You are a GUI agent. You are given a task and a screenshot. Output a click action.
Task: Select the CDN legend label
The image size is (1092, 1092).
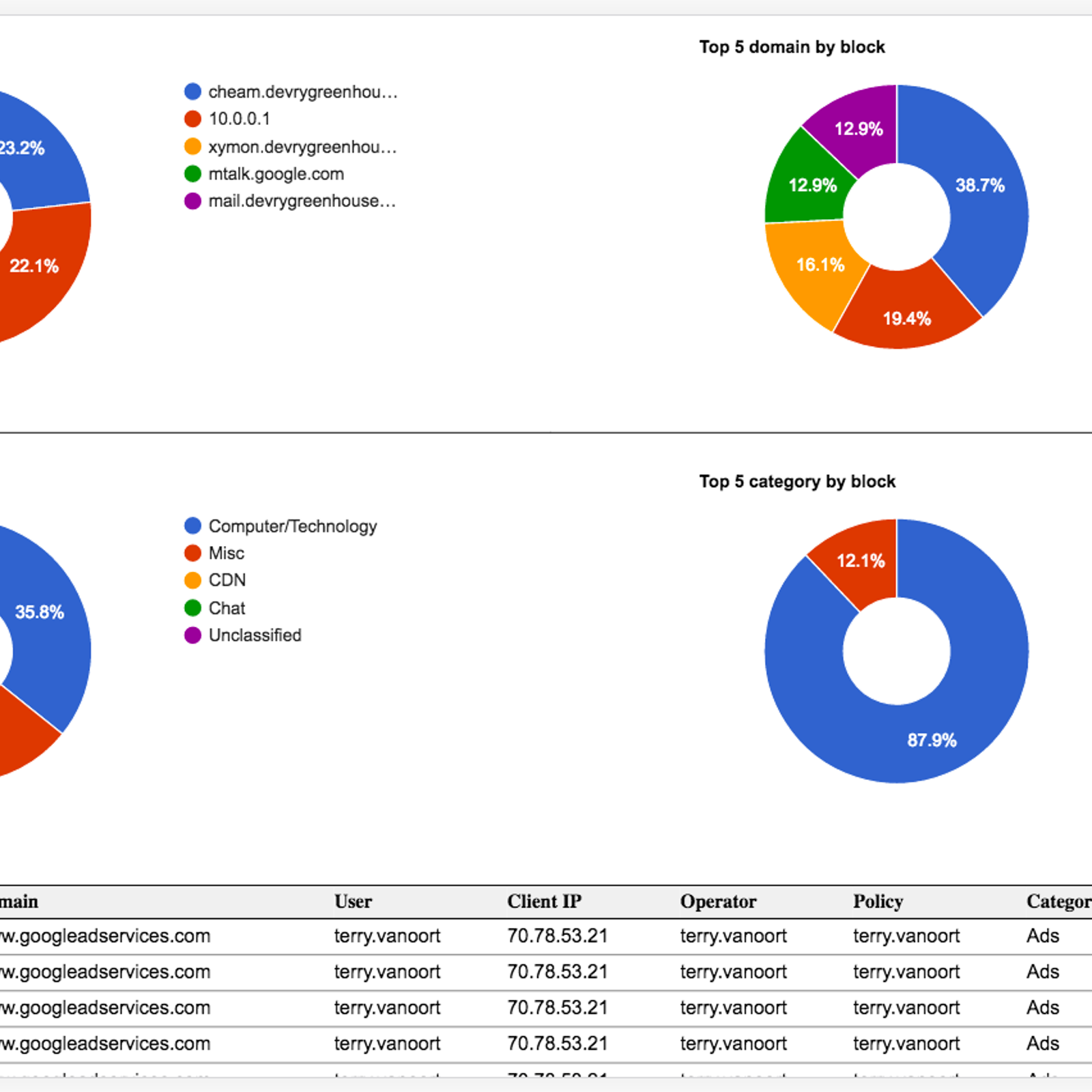click(x=227, y=580)
